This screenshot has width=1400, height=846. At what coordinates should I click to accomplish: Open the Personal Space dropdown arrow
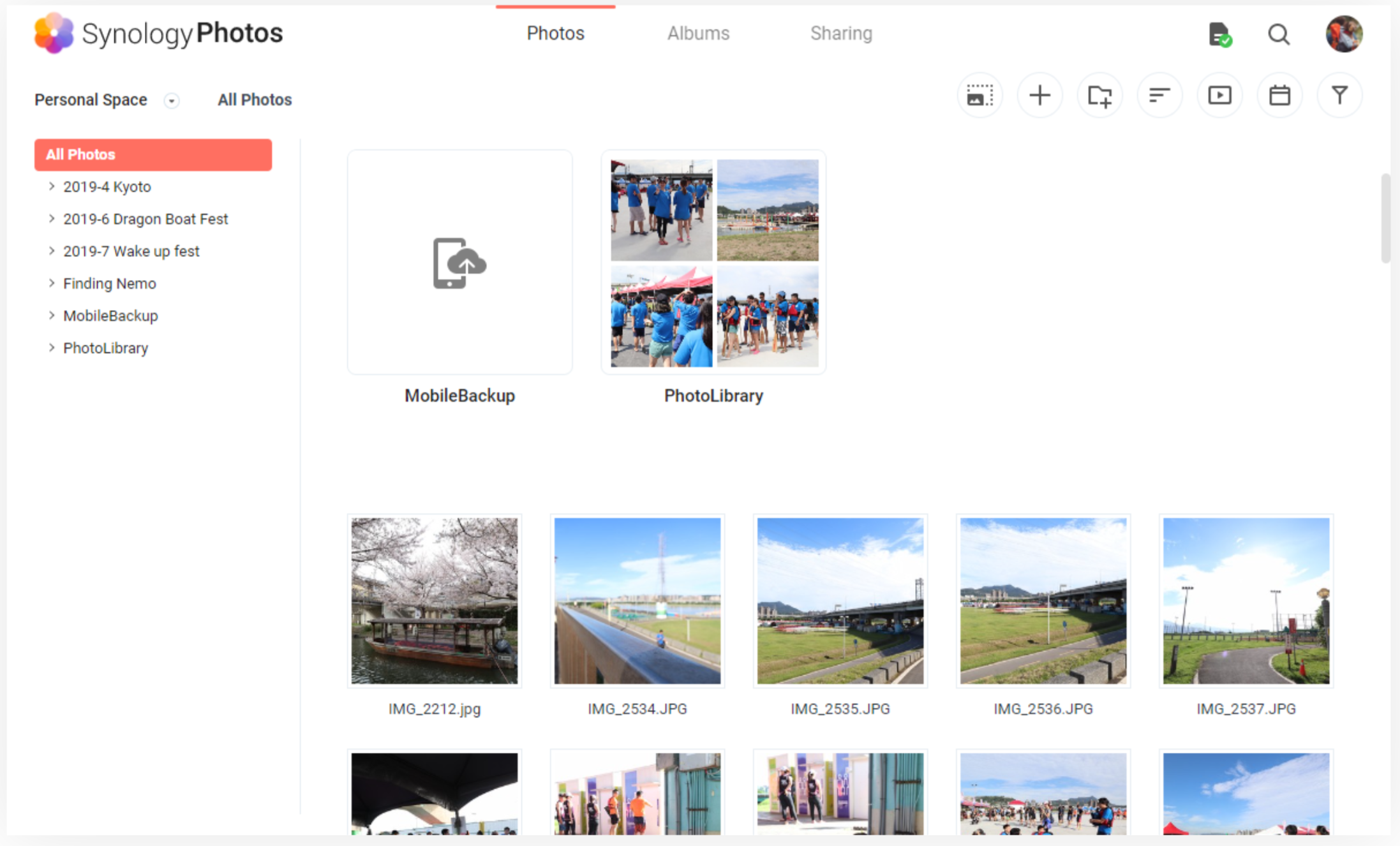[171, 101]
